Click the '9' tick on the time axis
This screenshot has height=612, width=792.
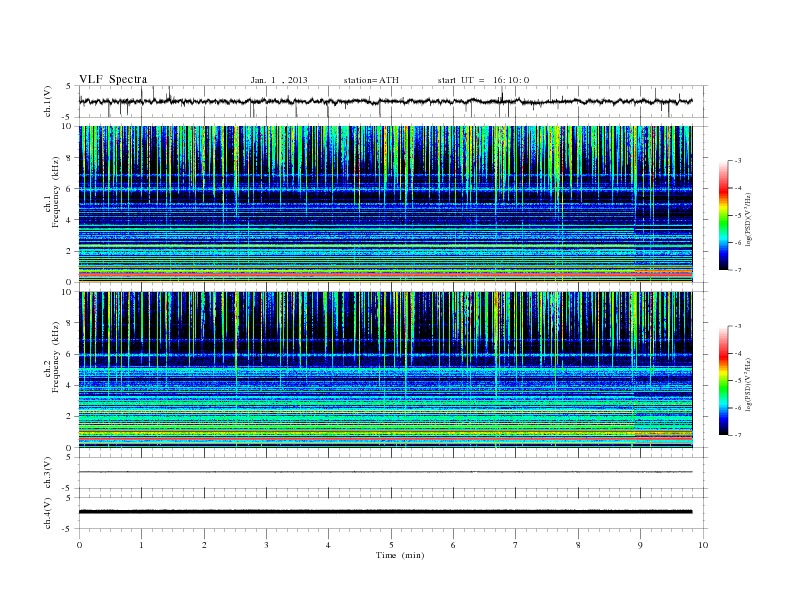click(640, 545)
